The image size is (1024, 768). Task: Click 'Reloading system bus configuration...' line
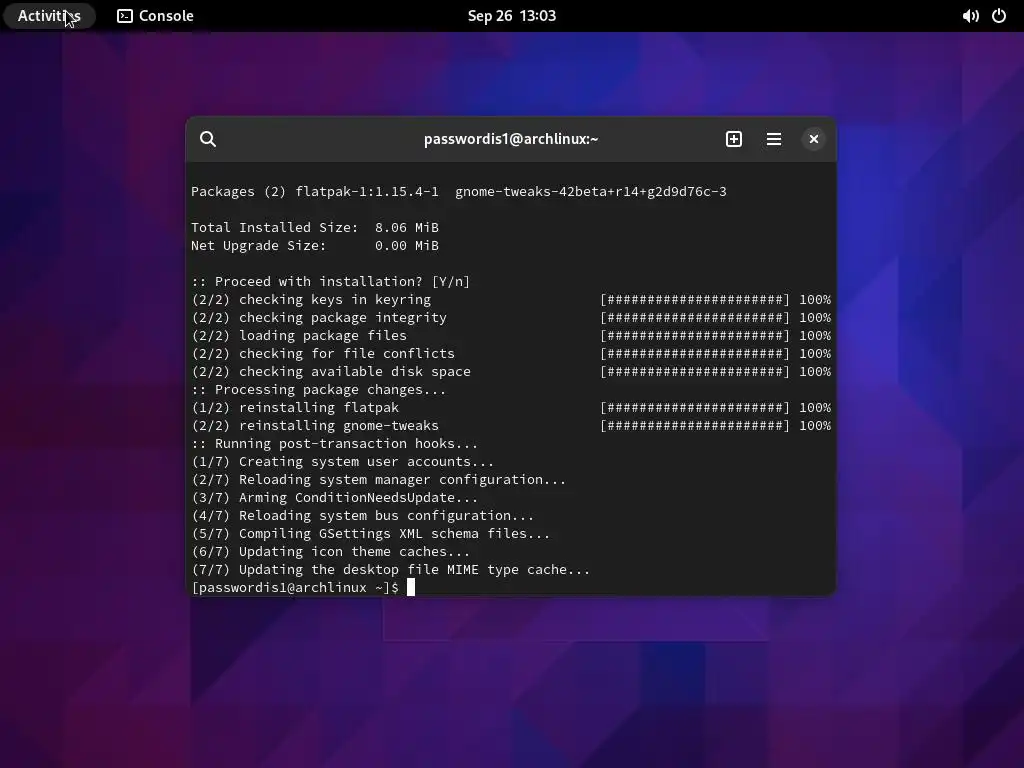362,515
